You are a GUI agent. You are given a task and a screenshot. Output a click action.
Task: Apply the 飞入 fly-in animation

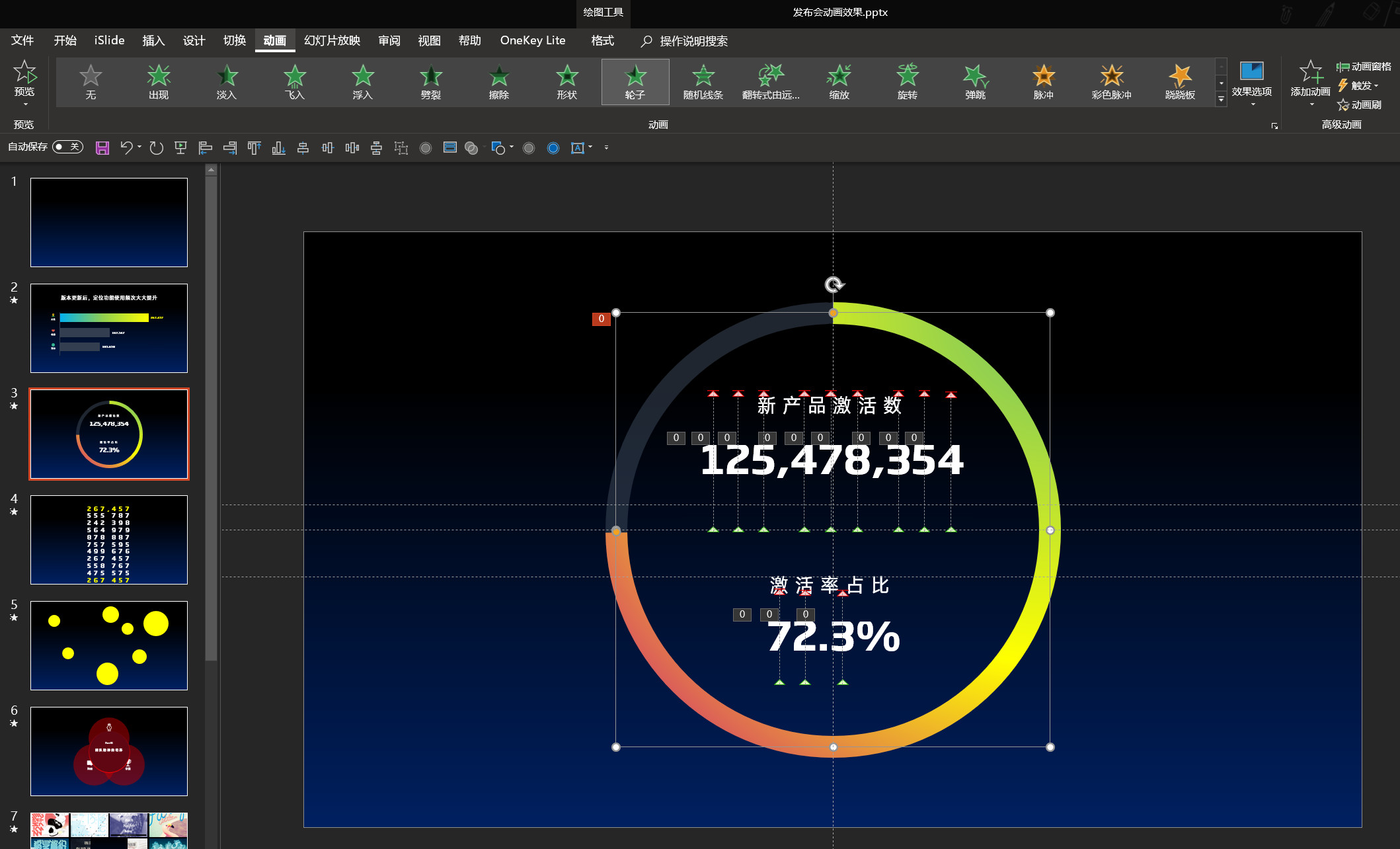pyautogui.click(x=295, y=82)
